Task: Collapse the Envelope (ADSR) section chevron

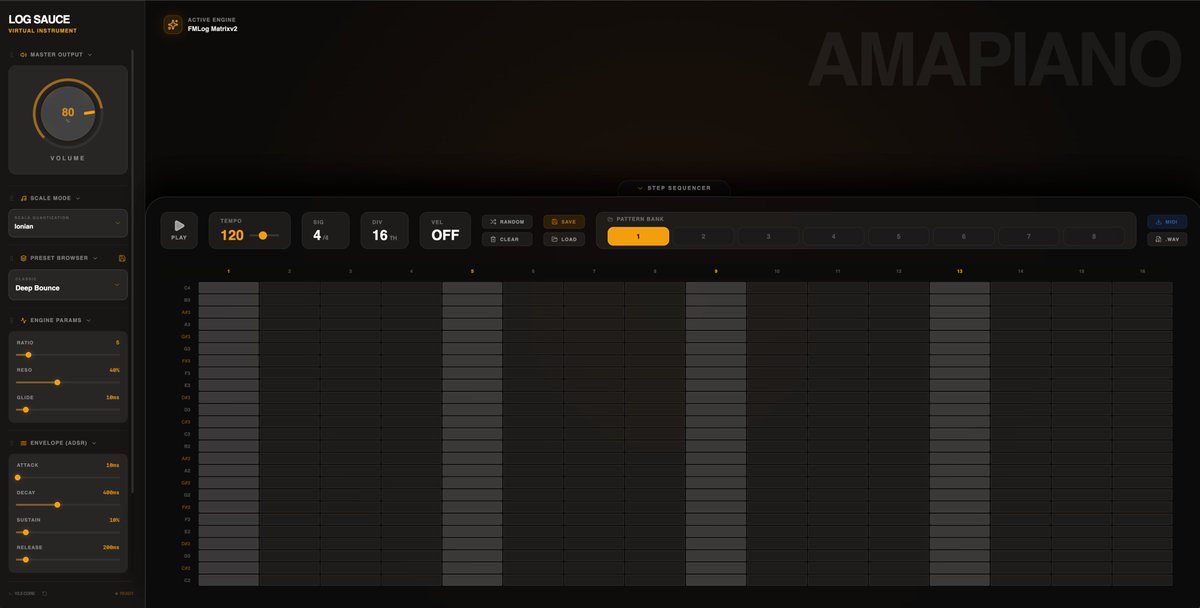Action: click(x=96, y=442)
